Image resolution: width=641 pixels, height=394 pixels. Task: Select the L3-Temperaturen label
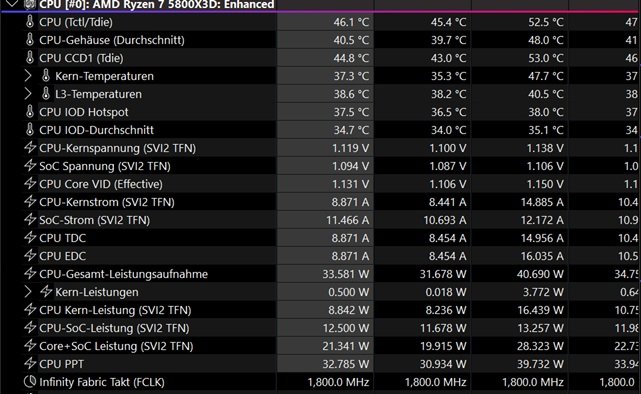[99, 94]
